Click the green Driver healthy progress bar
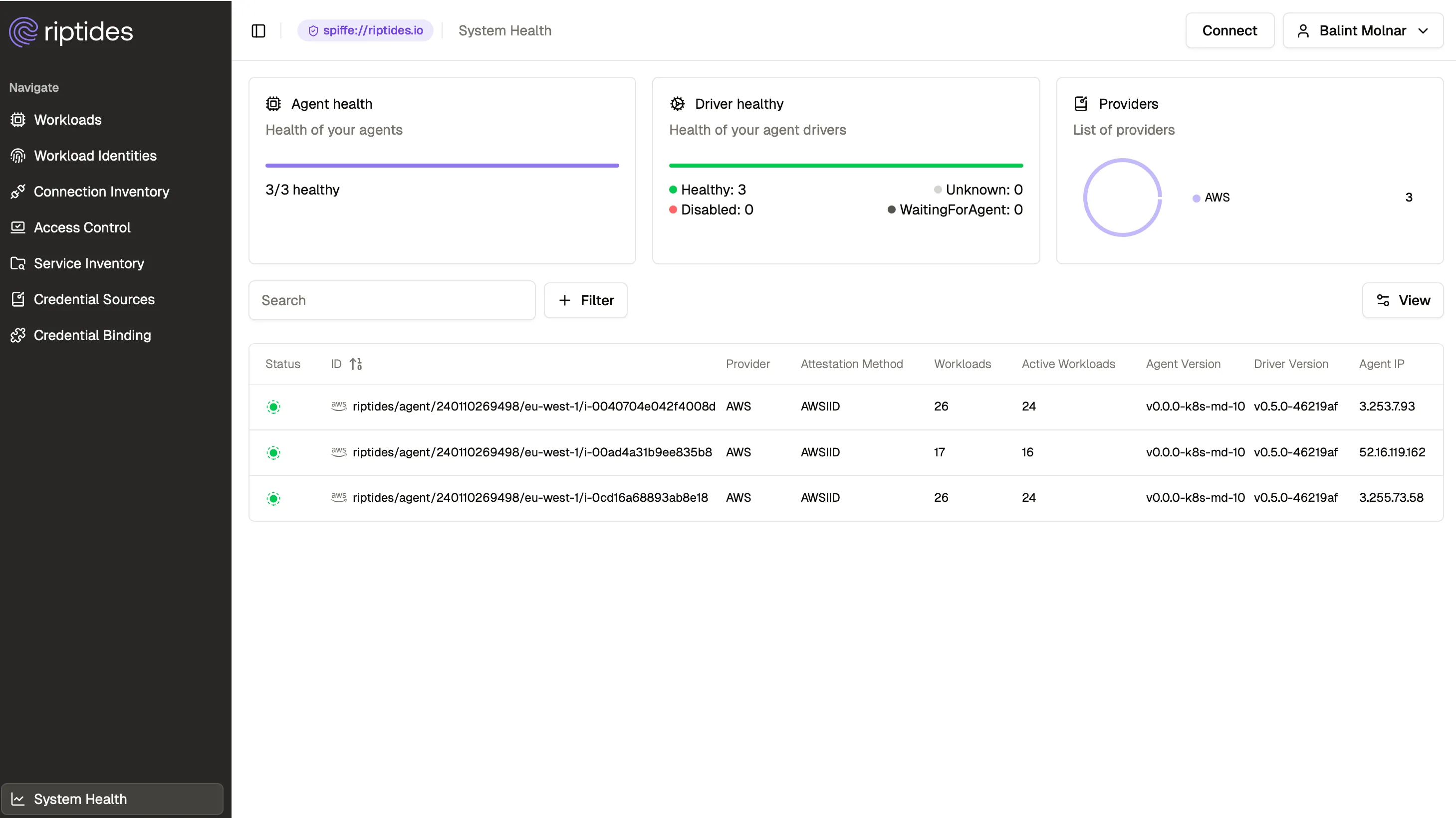This screenshot has height=818, width=1456. (846, 166)
